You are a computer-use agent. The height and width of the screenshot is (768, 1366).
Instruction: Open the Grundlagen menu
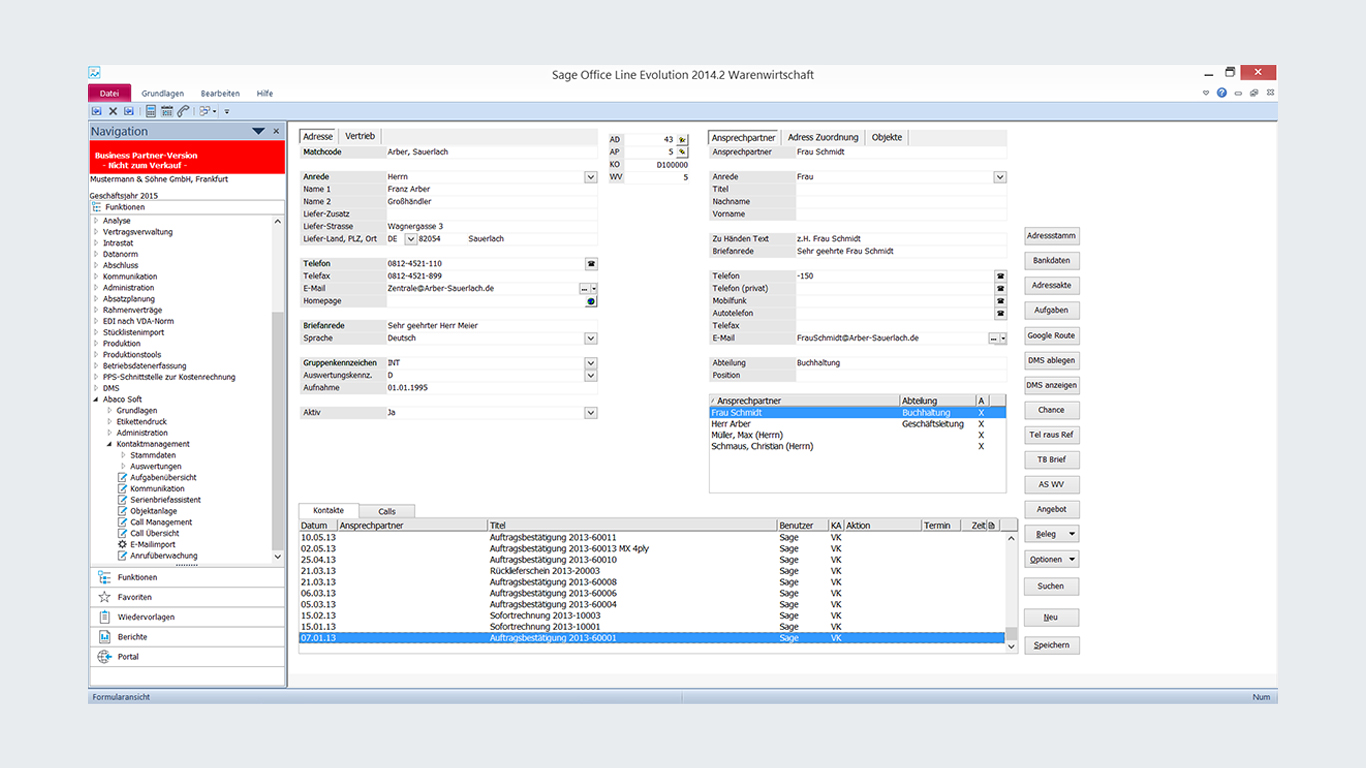click(x=162, y=93)
